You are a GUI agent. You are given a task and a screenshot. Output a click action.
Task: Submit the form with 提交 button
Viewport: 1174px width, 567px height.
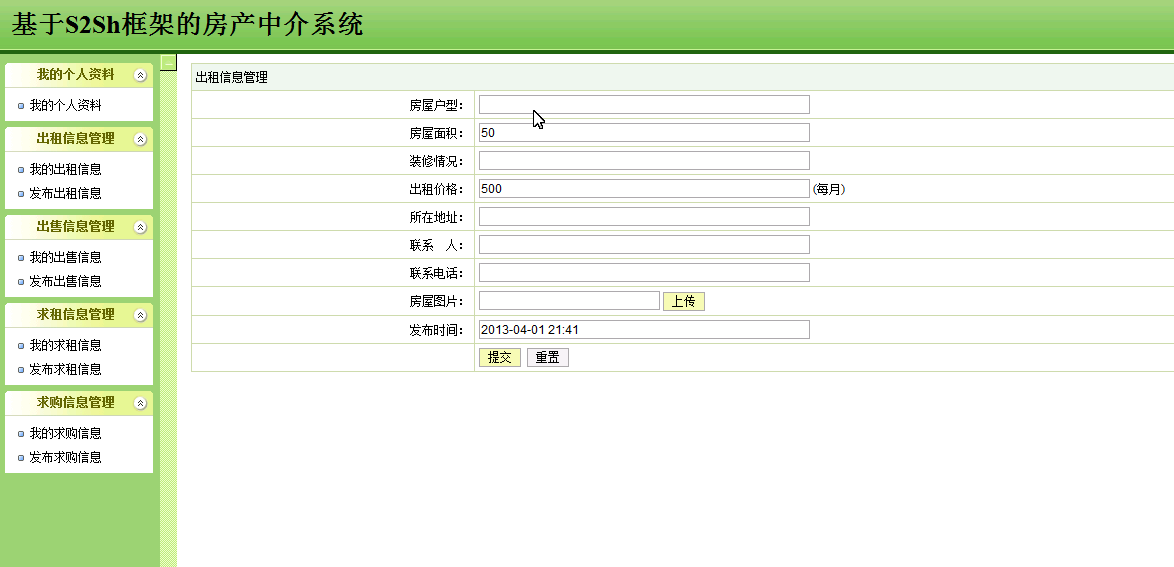(499, 358)
